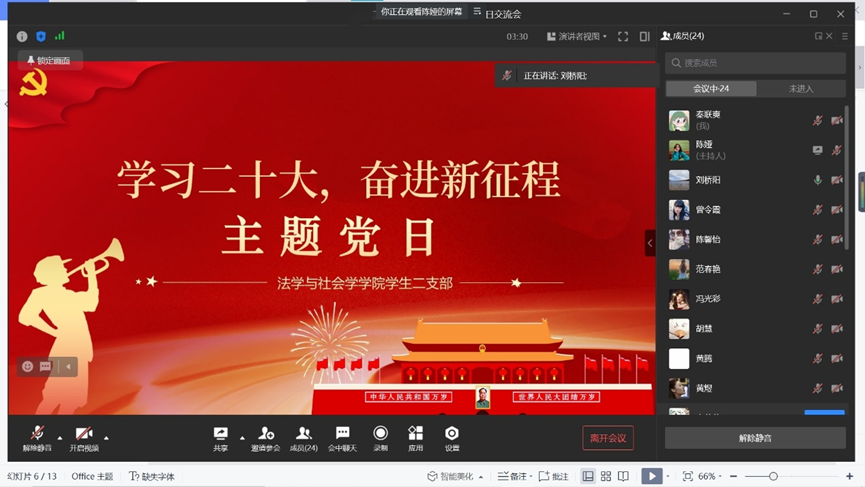The image size is (865, 487).
Task: Toggle the 锁定画面 pin lock
Action: tap(49, 61)
